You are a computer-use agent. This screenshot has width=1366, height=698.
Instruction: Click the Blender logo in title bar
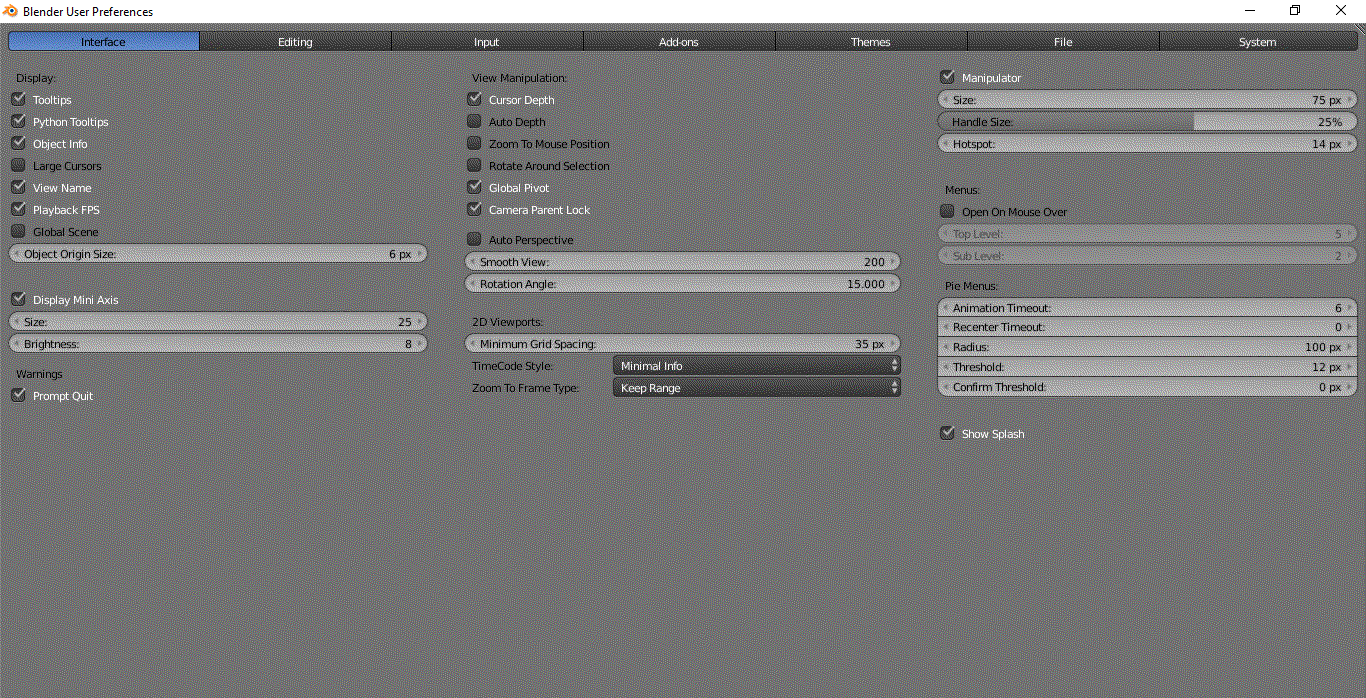(x=11, y=11)
